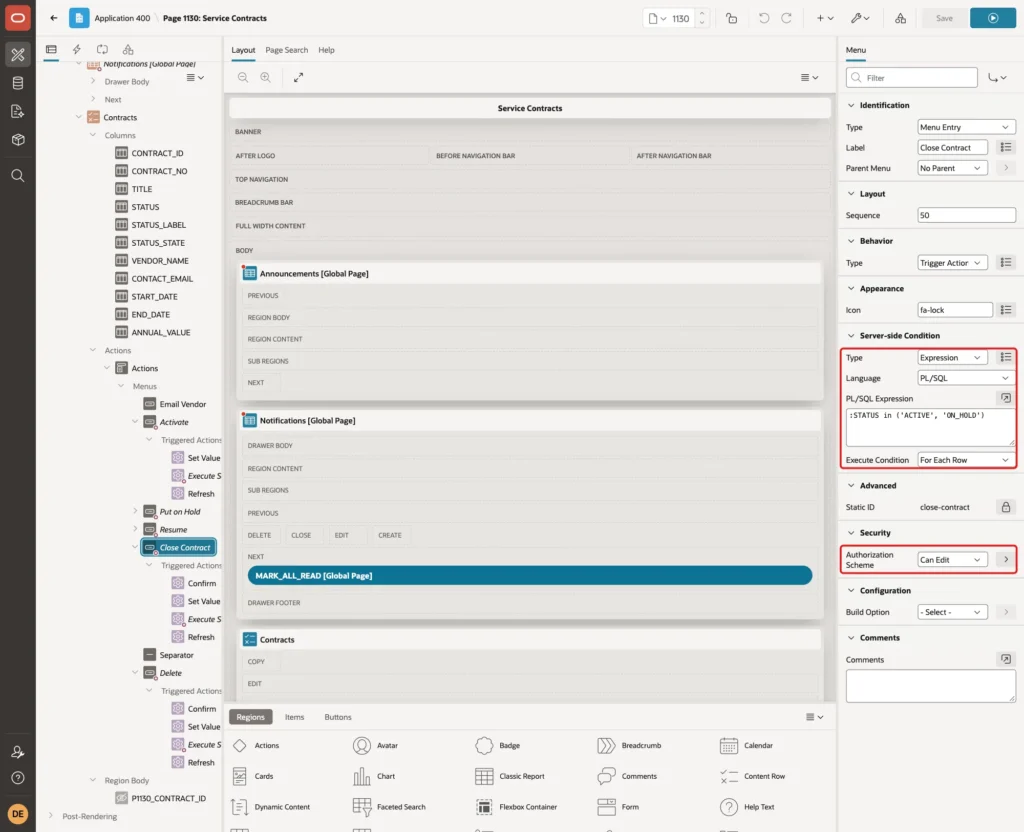Click the Sequence field with 50
This screenshot has width=1024, height=832.
click(966, 216)
